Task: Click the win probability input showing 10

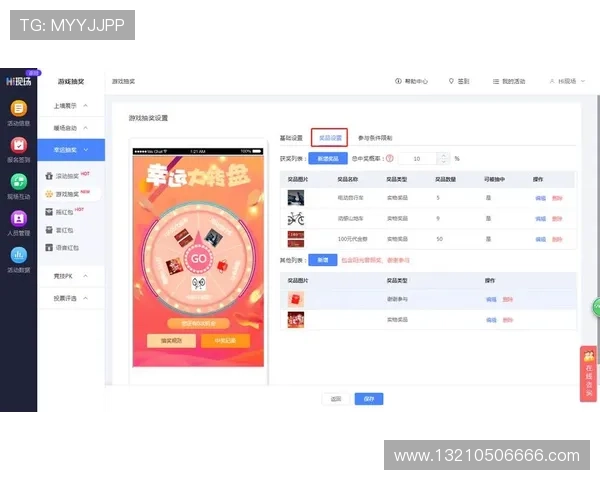Action: (417, 158)
